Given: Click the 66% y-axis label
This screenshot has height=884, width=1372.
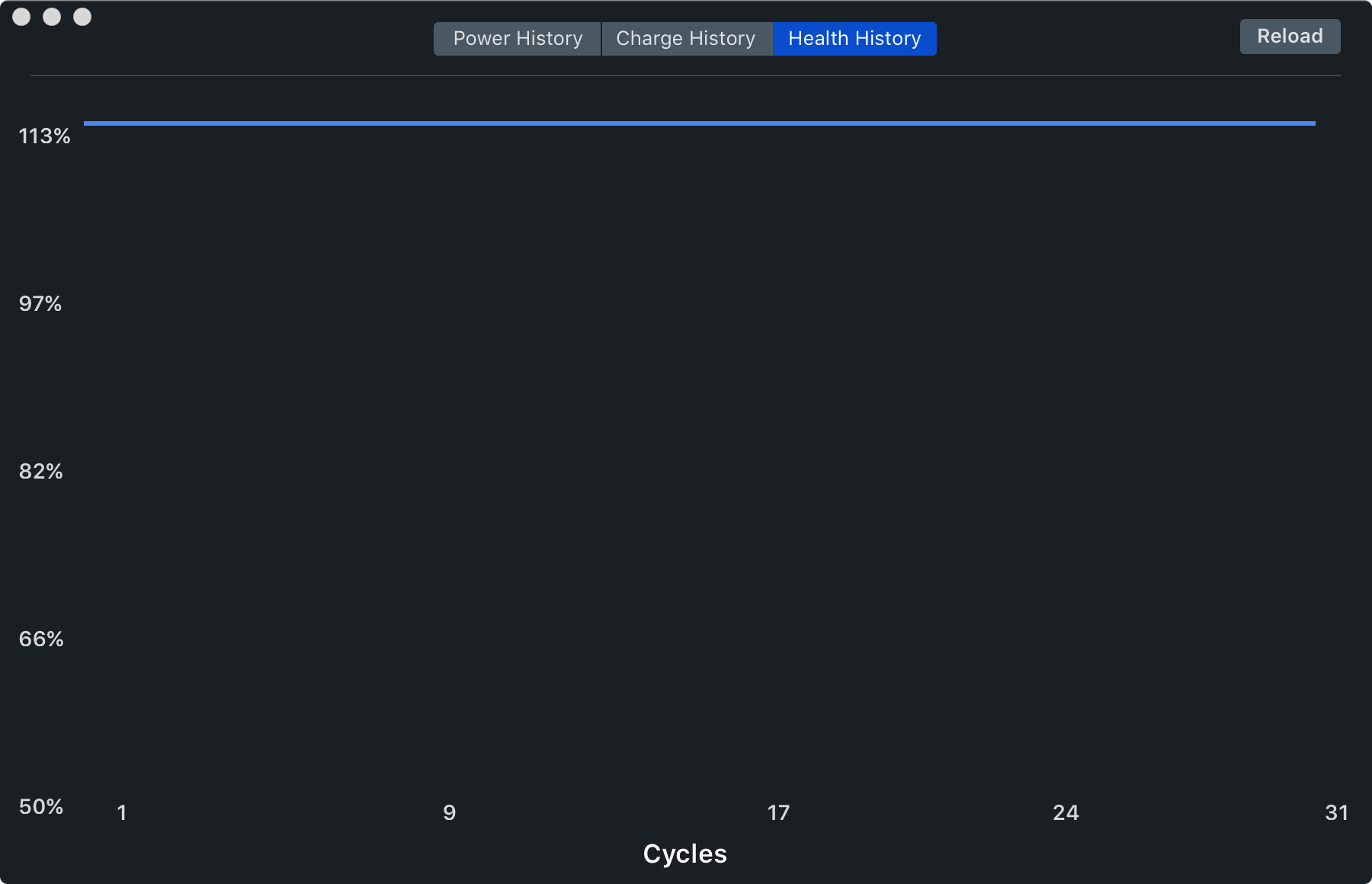Looking at the screenshot, I should [41, 639].
